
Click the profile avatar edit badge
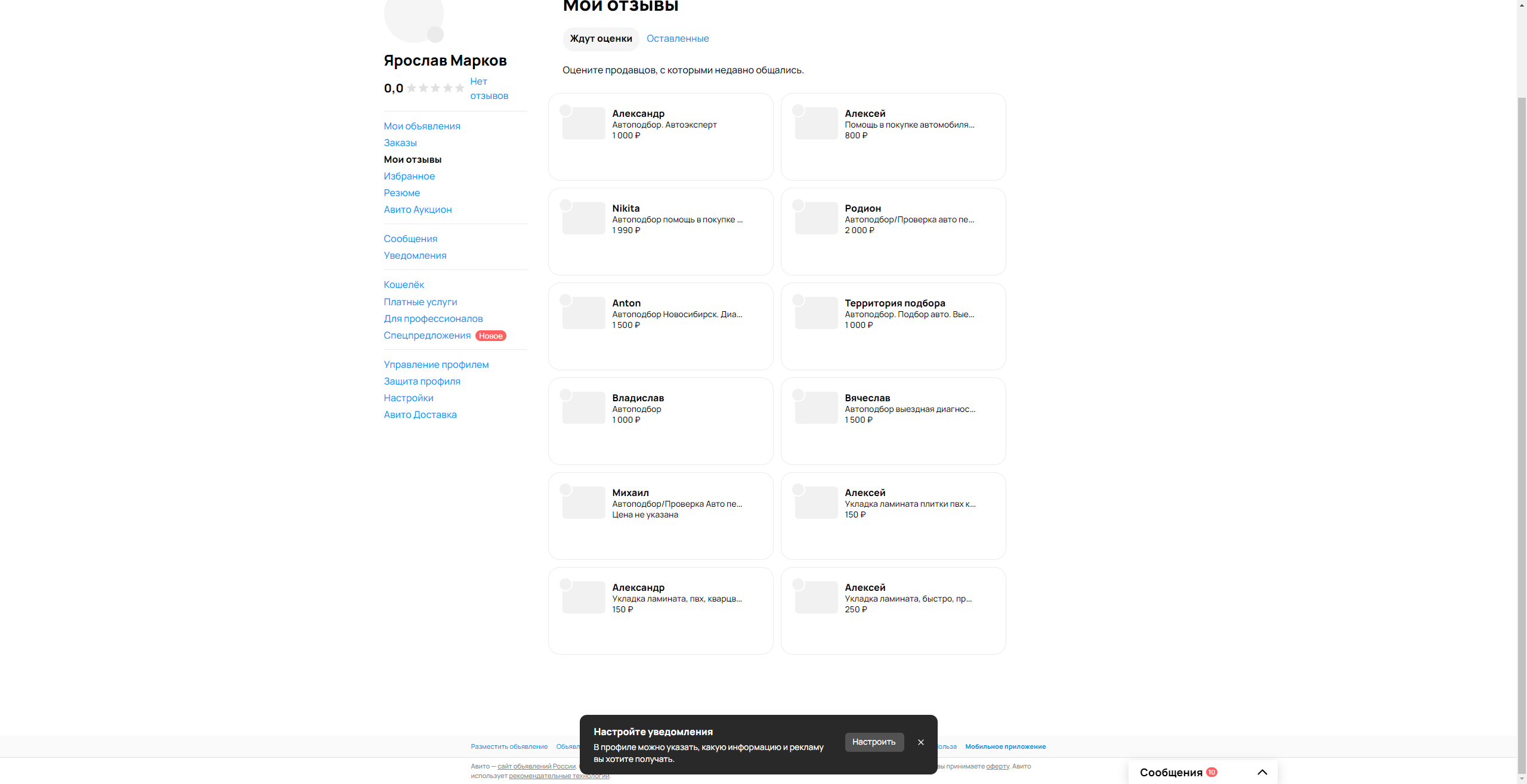pos(435,34)
